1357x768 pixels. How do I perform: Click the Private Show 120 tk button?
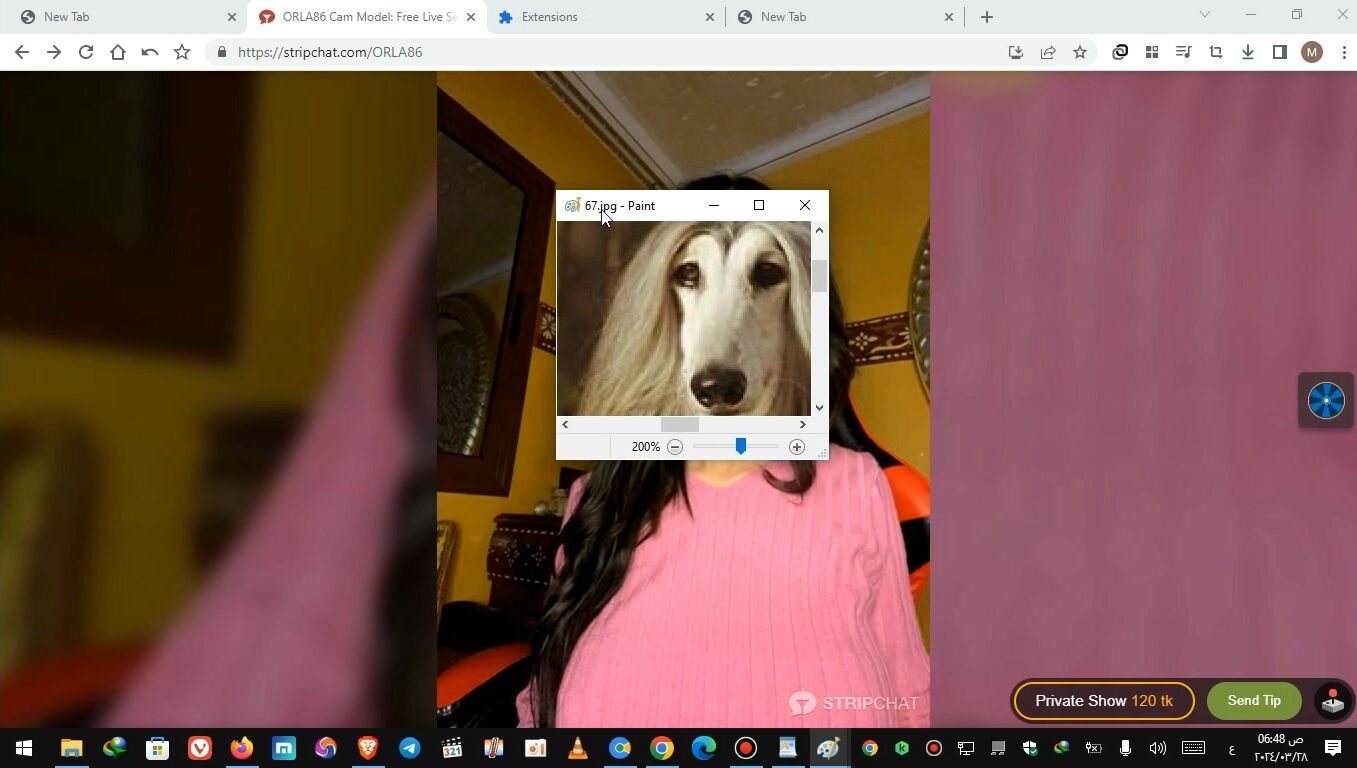click(1104, 701)
